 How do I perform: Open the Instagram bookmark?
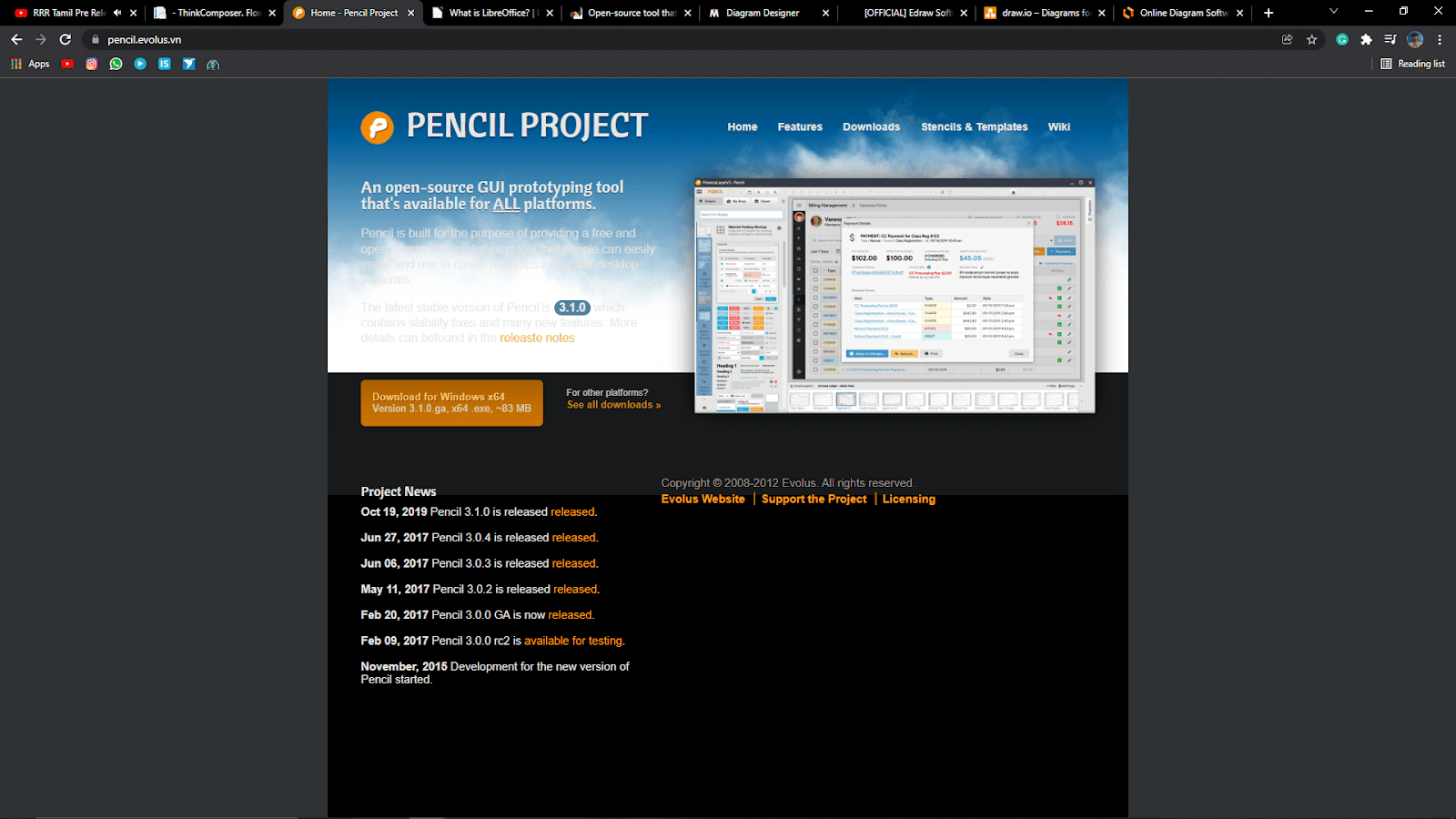click(92, 64)
